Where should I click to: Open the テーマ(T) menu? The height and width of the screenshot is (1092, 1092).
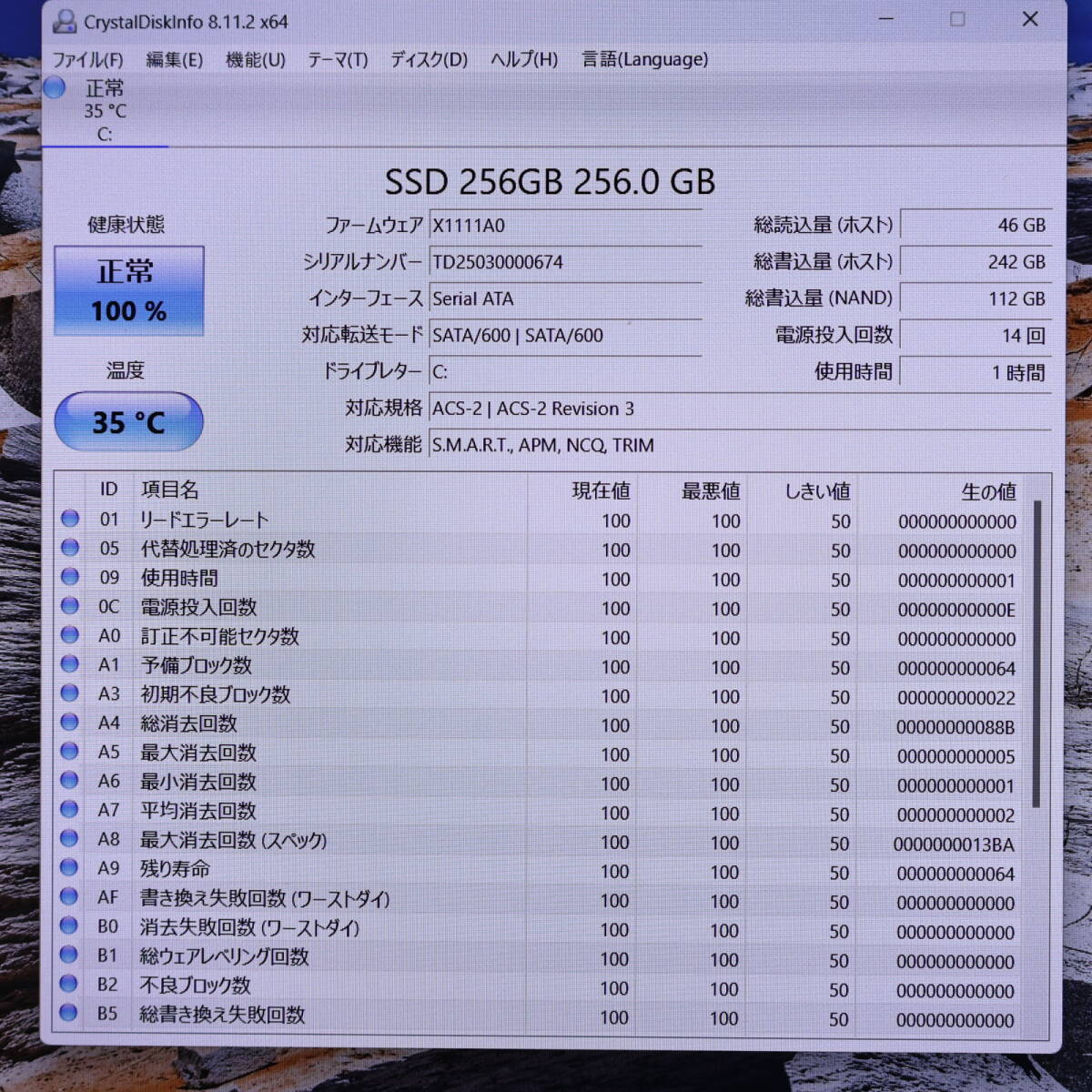pyautogui.click(x=338, y=60)
